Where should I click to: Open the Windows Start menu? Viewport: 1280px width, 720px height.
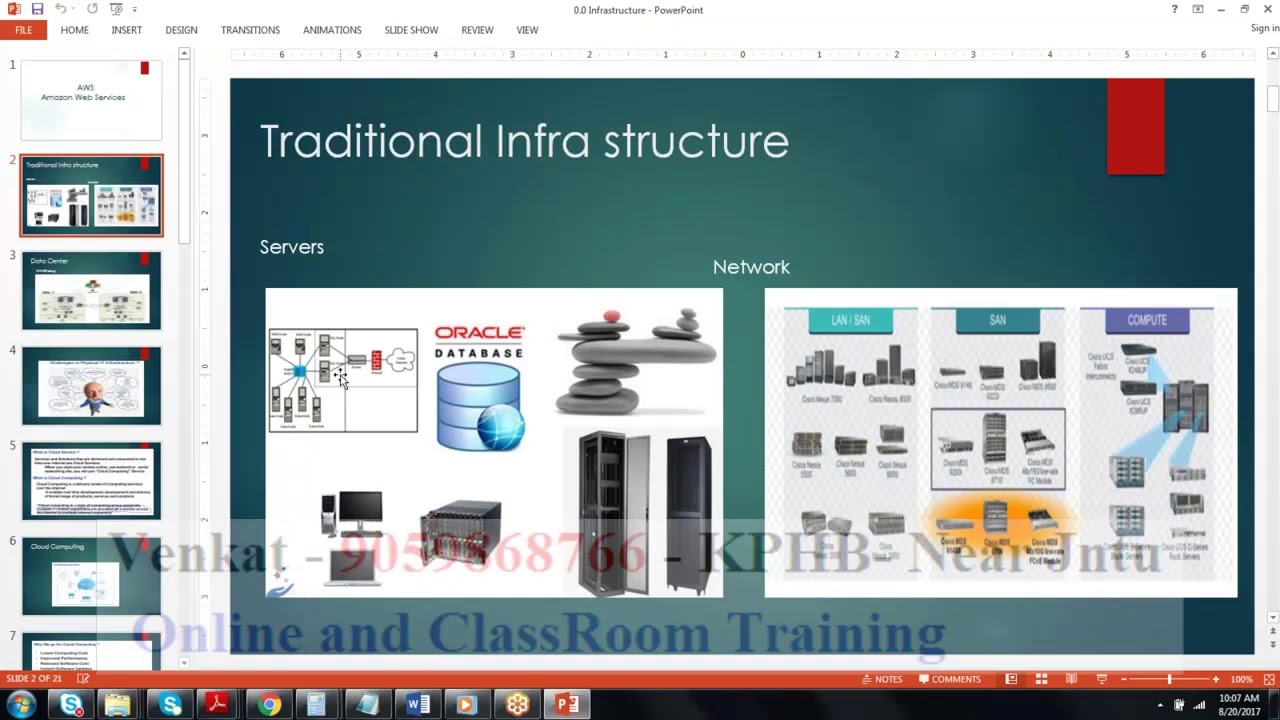[x=22, y=705]
